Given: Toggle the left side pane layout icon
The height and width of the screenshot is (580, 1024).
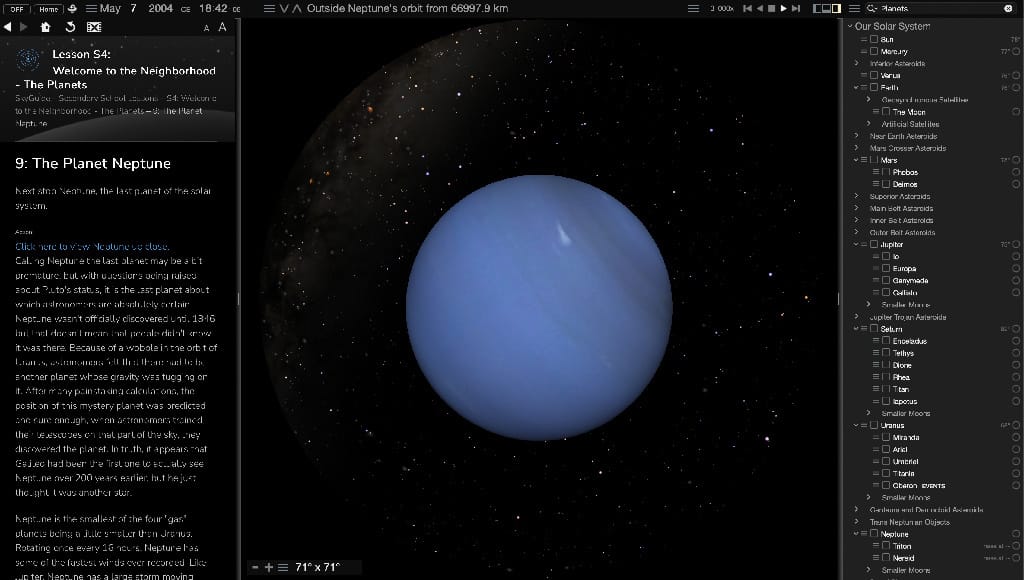Looking at the screenshot, I should (817, 8).
